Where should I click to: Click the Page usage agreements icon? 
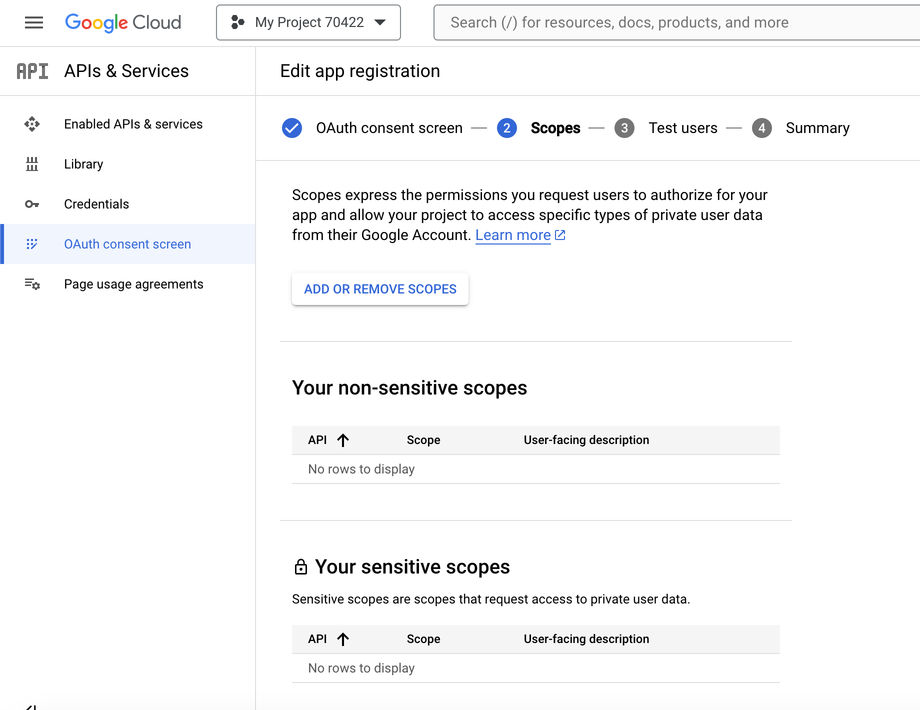[x=32, y=284]
